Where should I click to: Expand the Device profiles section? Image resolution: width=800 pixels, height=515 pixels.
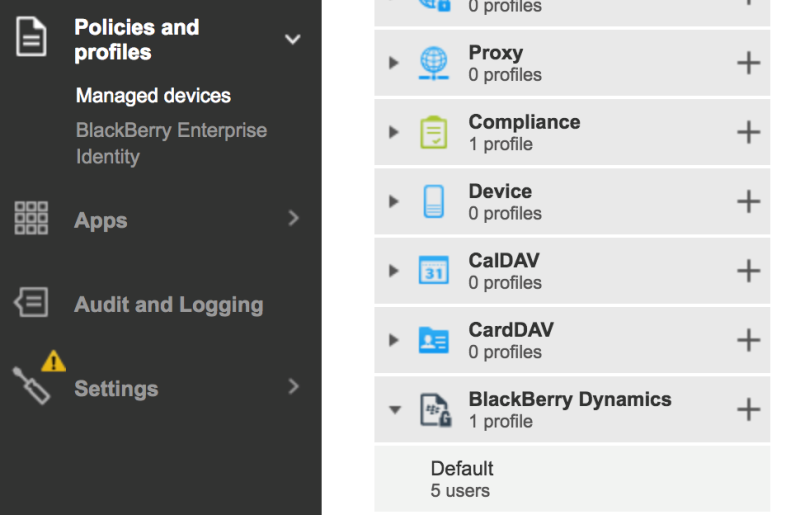(x=393, y=201)
